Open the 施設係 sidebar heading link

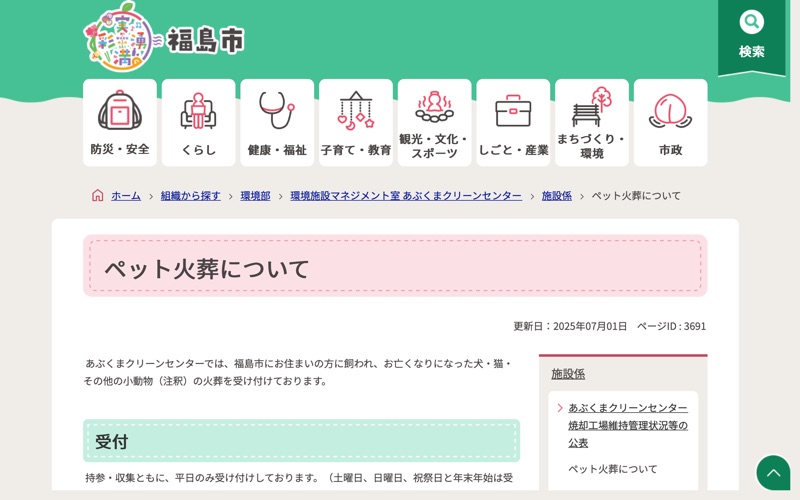[568, 374]
